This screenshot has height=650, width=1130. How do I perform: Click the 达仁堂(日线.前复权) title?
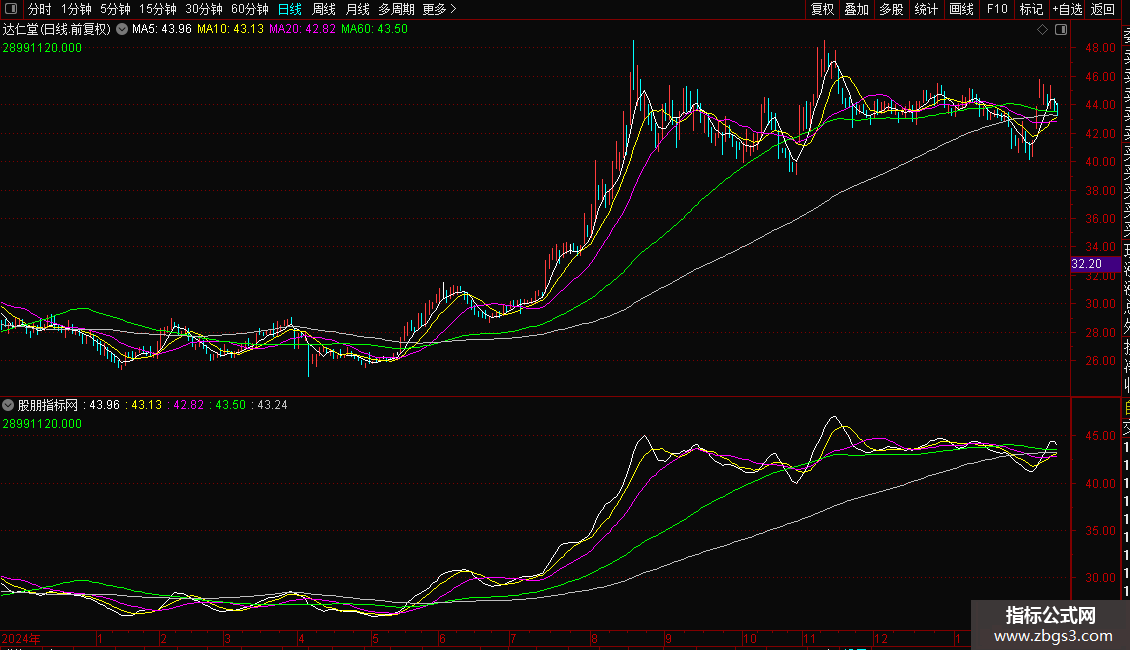click(x=56, y=29)
